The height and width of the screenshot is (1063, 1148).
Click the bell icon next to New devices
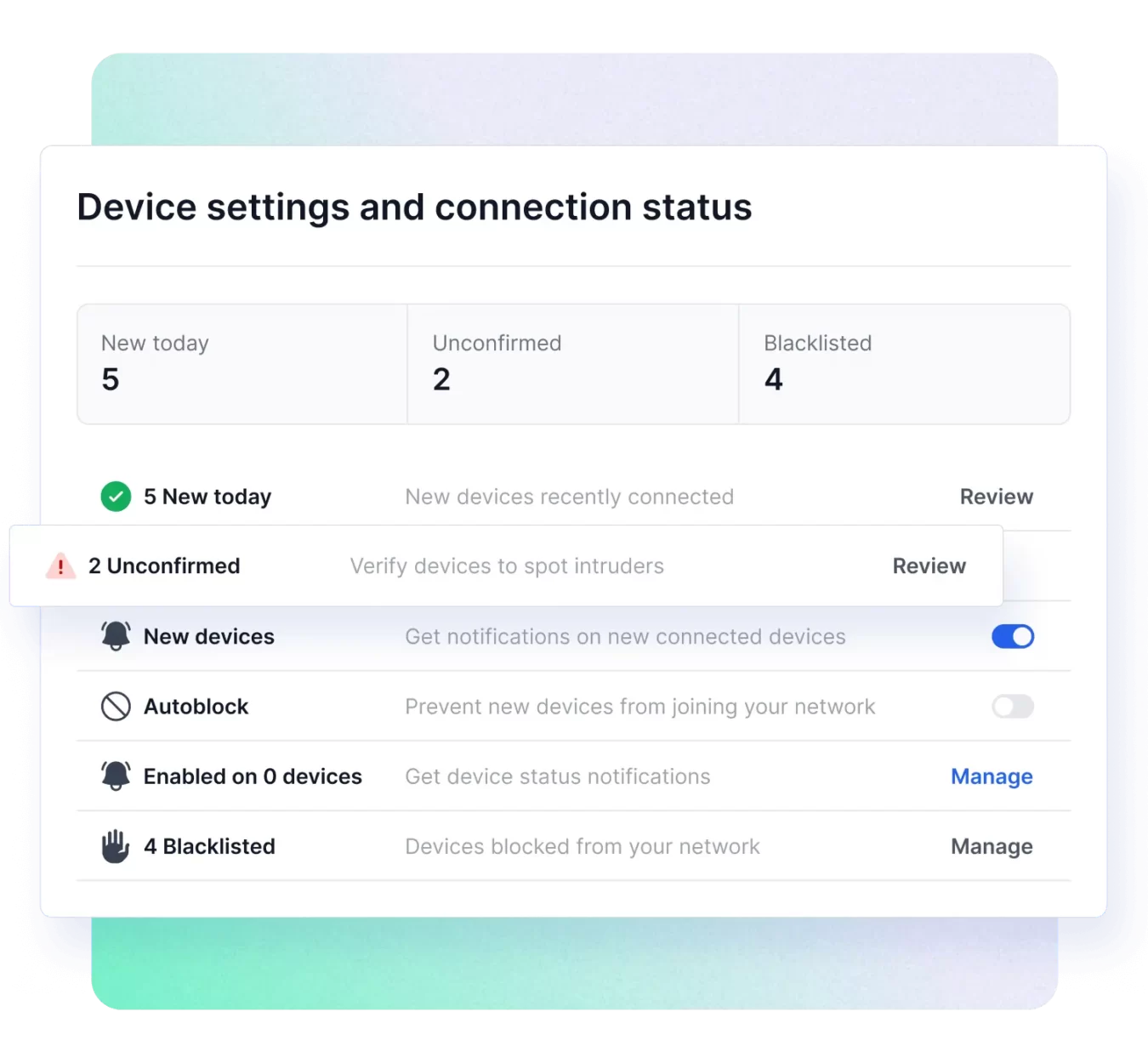[x=116, y=636]
